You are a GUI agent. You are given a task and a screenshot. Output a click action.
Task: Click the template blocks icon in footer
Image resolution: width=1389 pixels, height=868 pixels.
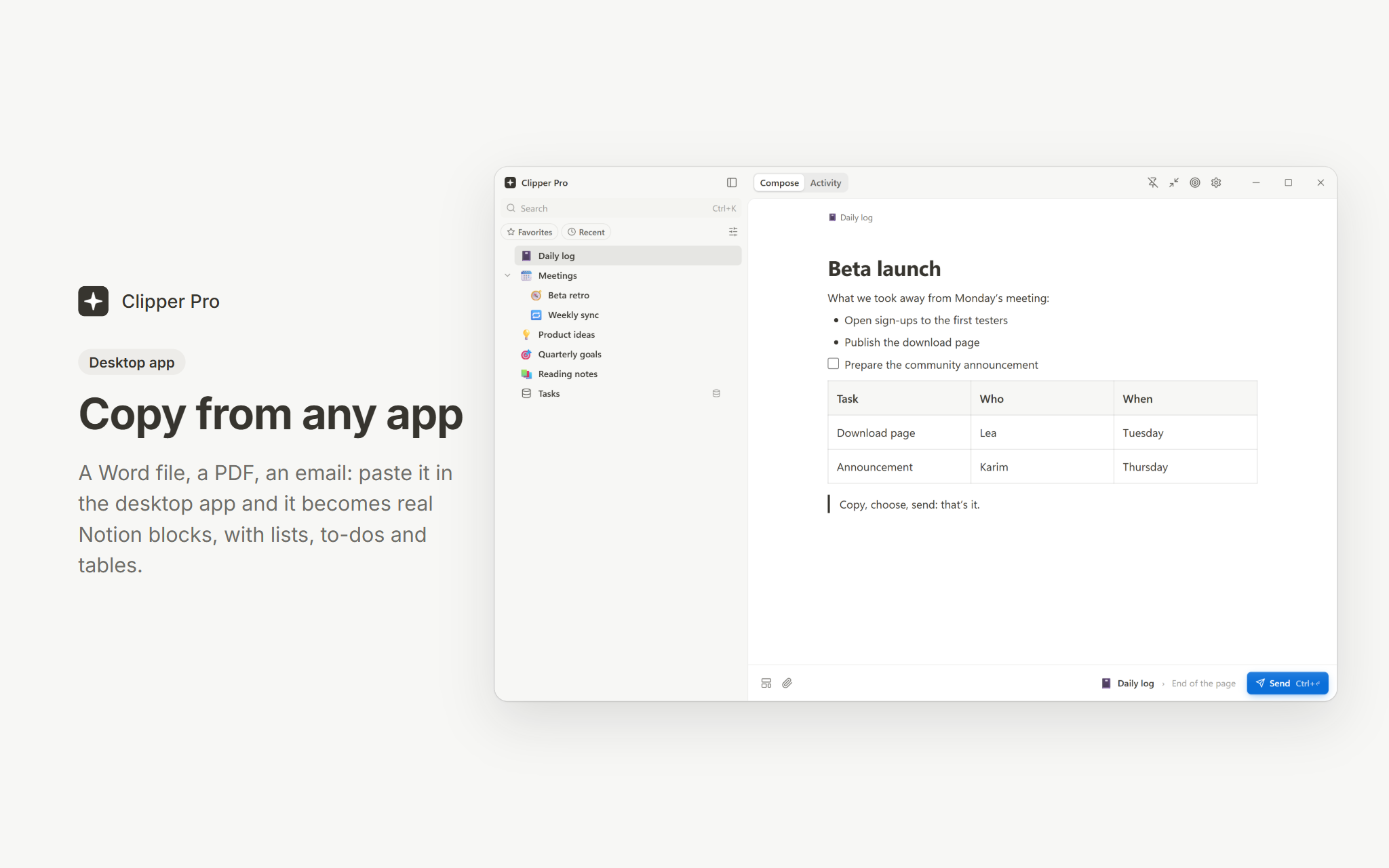coord(766,683)
